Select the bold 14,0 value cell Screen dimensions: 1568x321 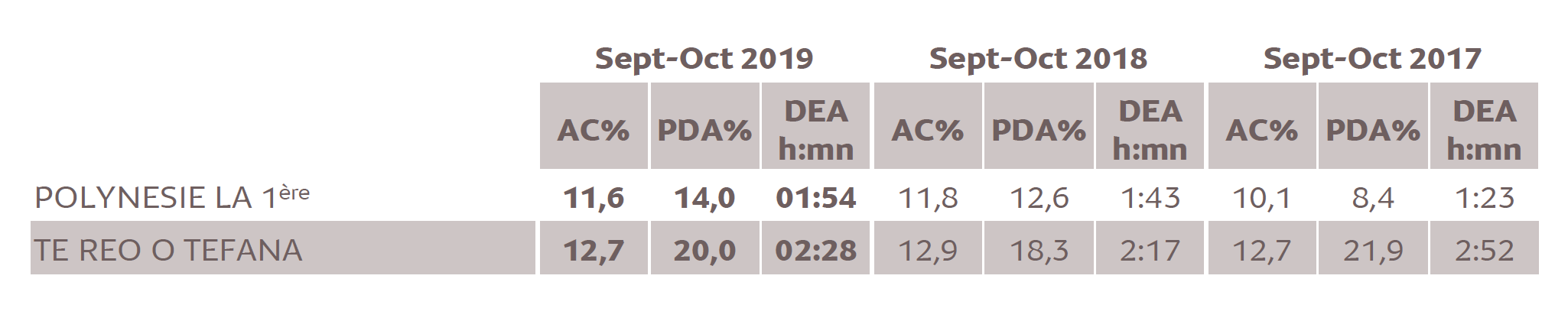(704, 199)
